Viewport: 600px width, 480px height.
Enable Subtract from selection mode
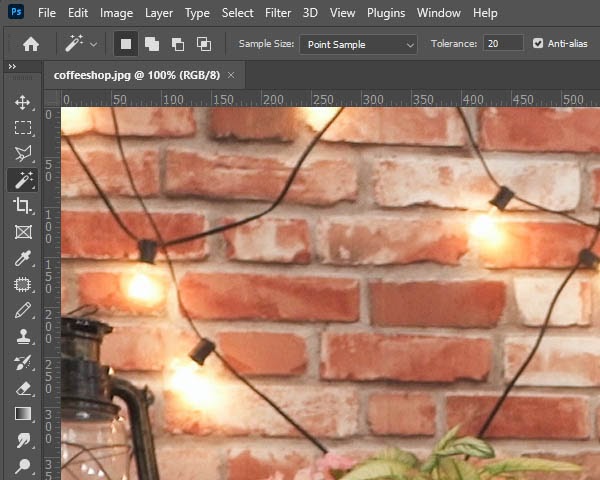(x=178, y=44)
